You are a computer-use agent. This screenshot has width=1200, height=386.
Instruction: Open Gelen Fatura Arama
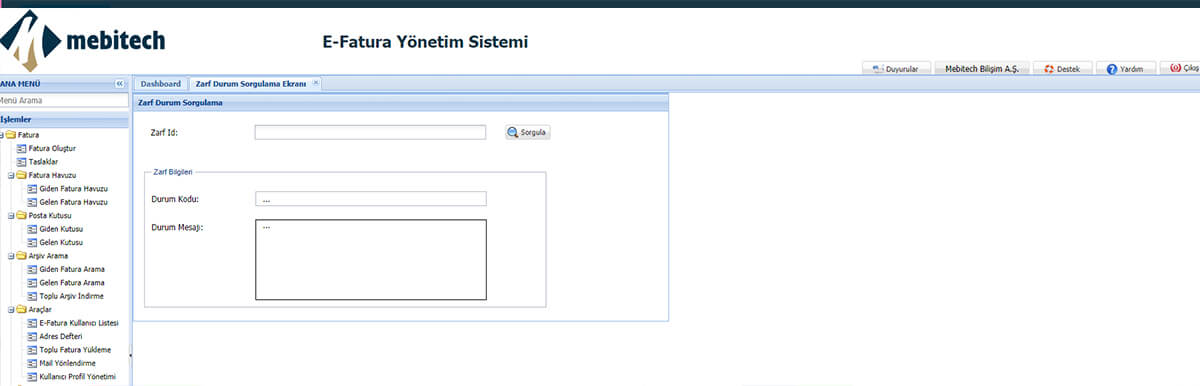click(x=72, y=283)
